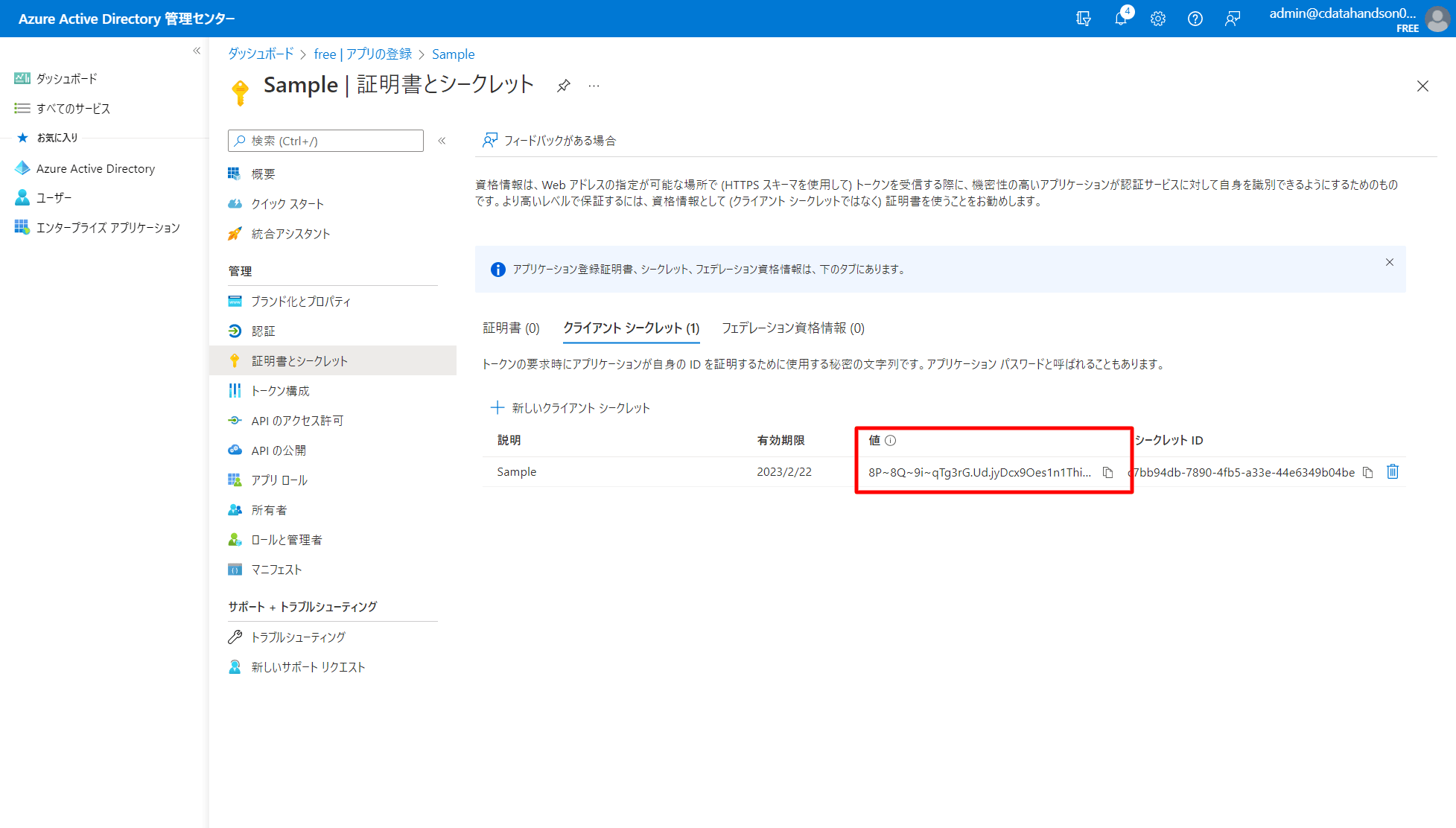Open the admin account profile avatar
Image resolution: width=1456 pixels, height=828 pixels.
1437,19
